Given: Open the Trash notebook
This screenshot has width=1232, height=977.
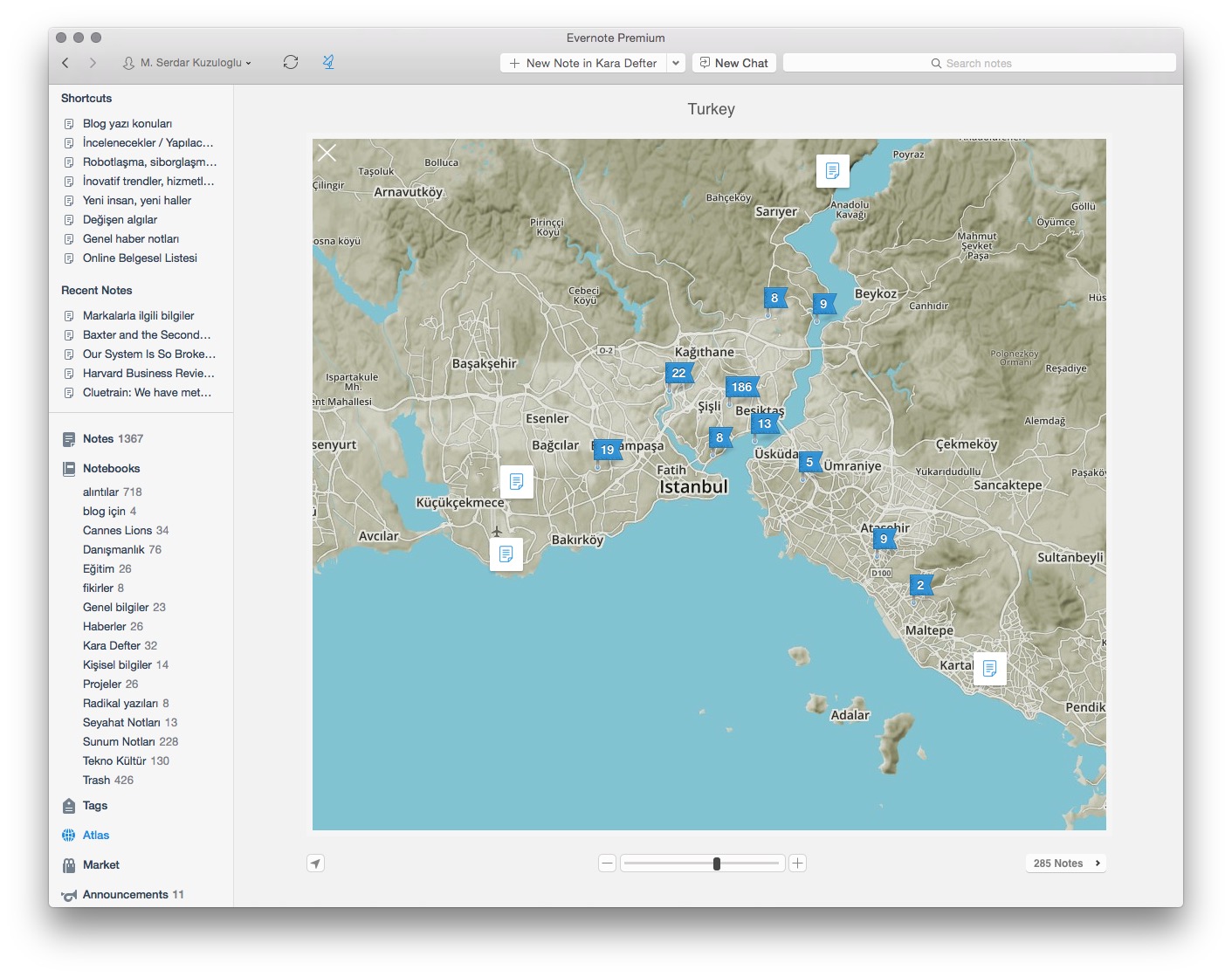Looking at the screenshot, I should pyautogui.click(x=108, y=781).
